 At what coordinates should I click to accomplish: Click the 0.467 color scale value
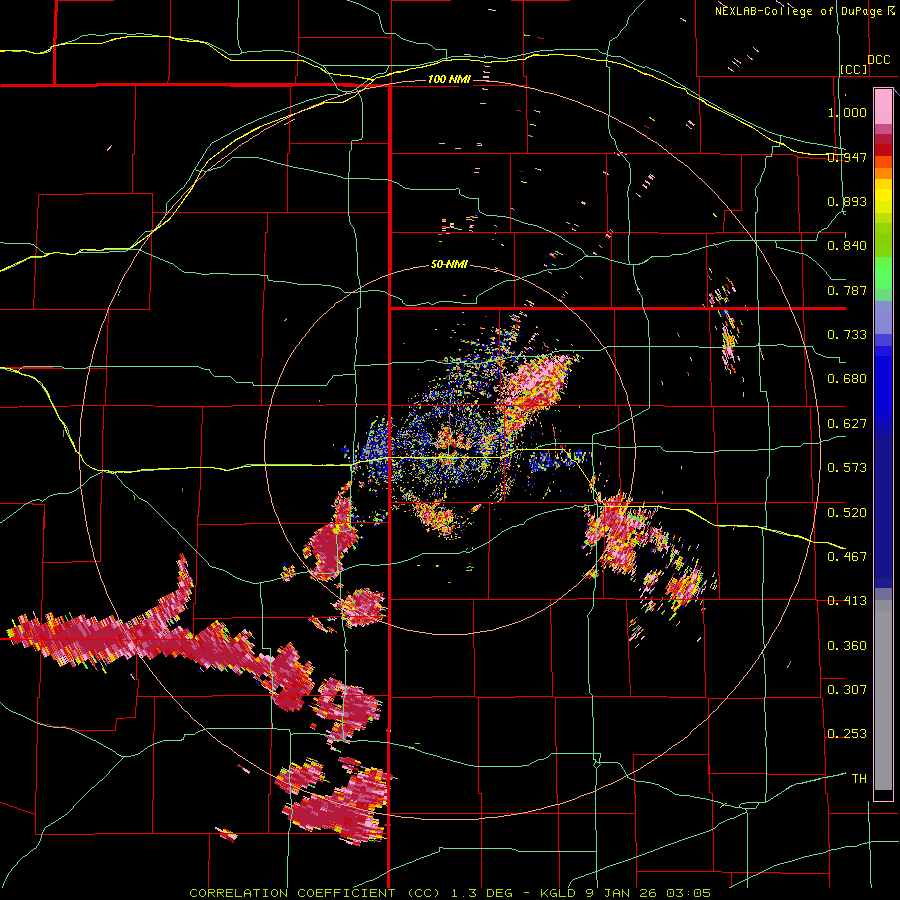(x=847, y=557)
